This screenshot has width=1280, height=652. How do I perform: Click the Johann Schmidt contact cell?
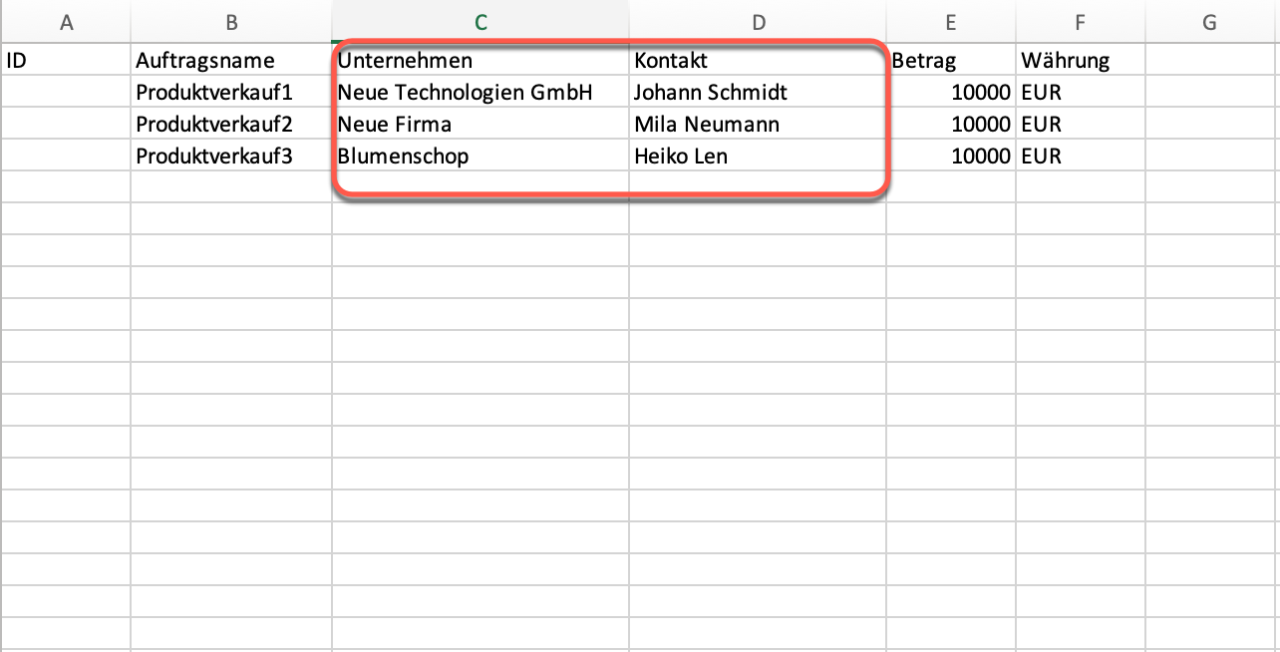[758, 93]
